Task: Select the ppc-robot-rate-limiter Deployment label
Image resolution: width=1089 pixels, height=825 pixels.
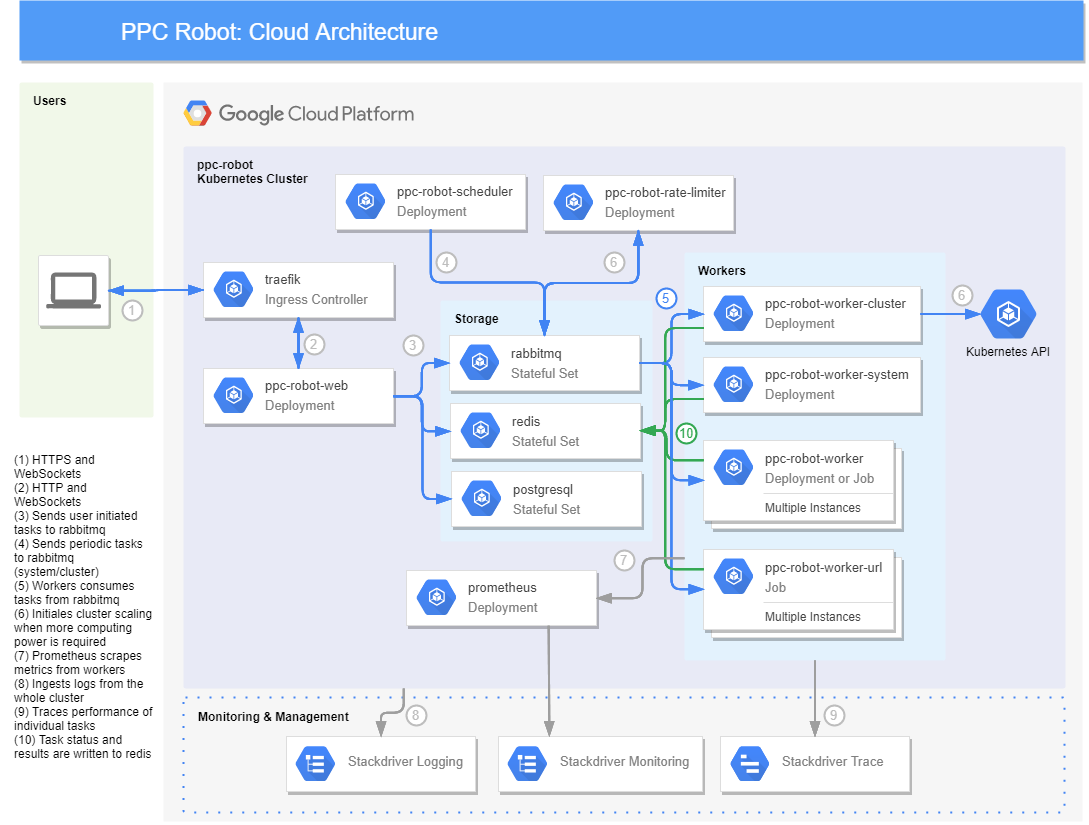Action: click(x=665, y=202)
